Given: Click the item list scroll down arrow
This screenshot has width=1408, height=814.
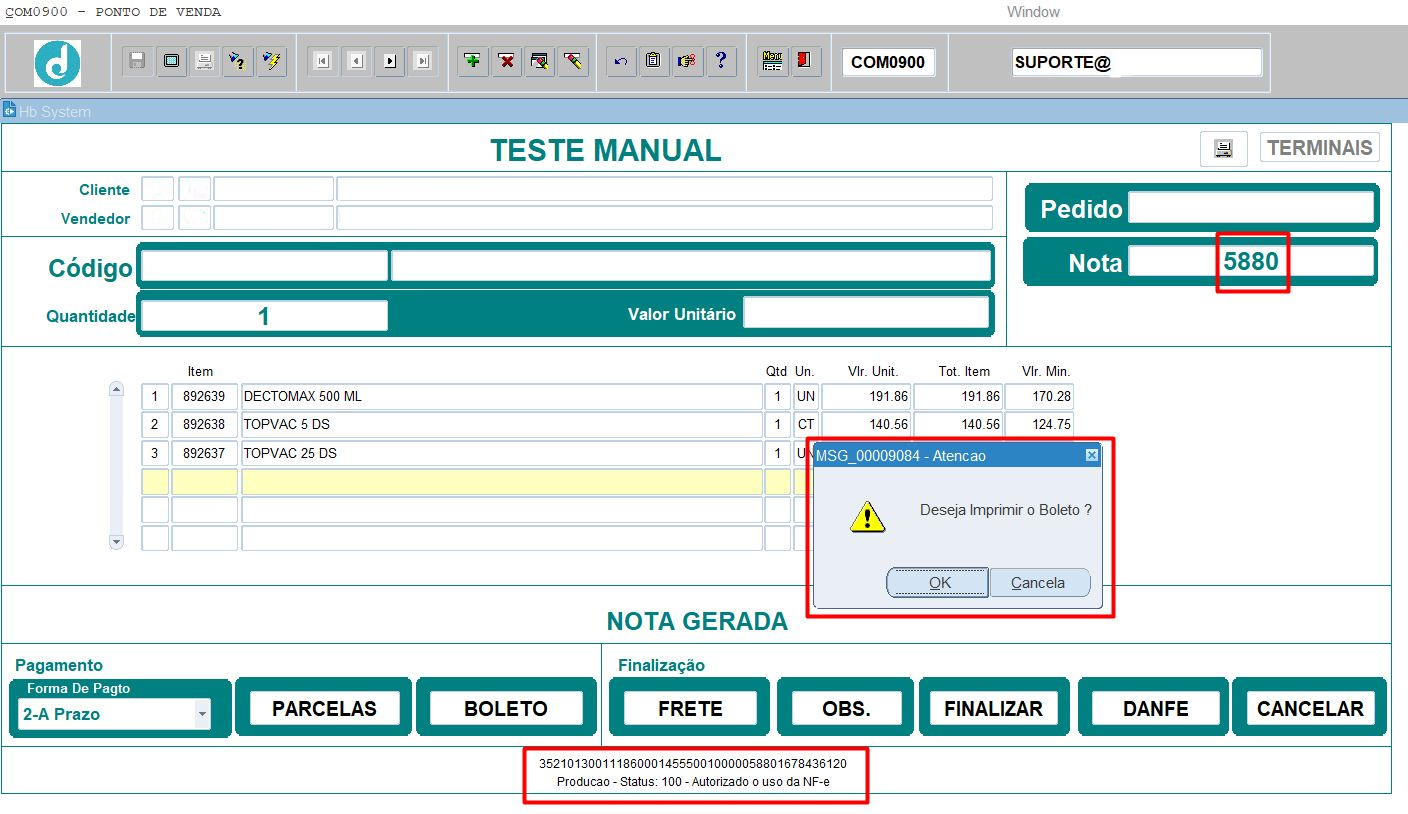Looking at the screenshot, I should (x=116, y=541).
